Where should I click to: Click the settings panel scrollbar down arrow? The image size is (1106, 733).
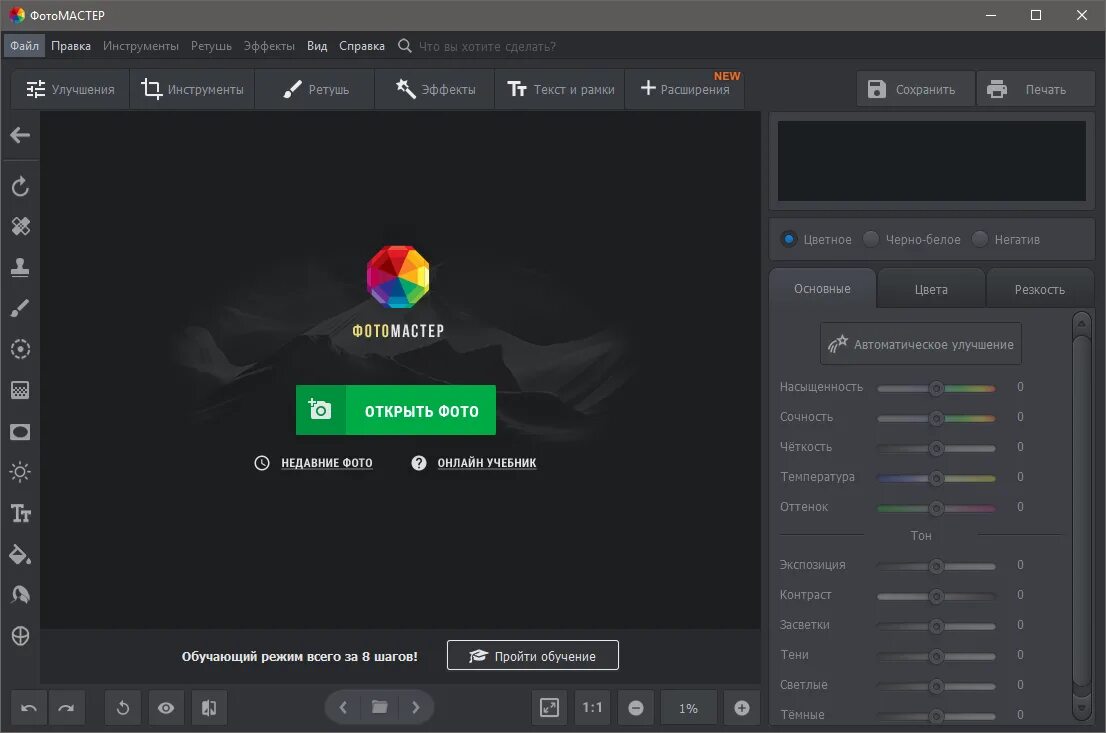tap(1081, 707)
